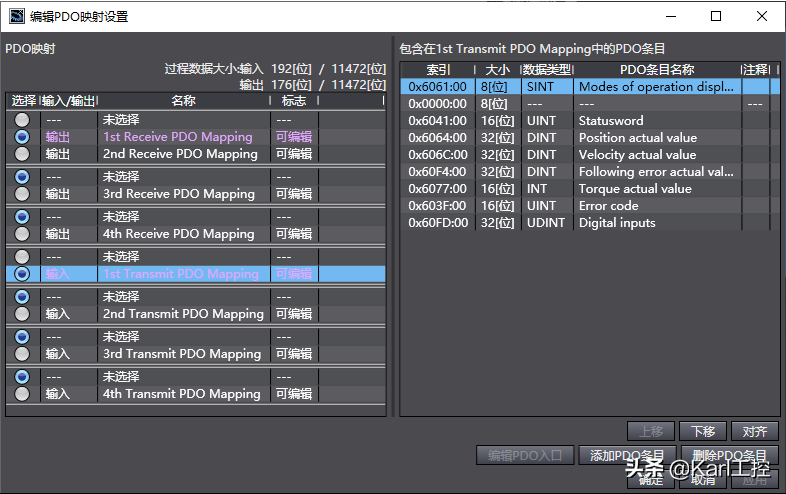Screen dimensions: 786x494
Task: Click the 索引 column header
Action: point(438,70)
